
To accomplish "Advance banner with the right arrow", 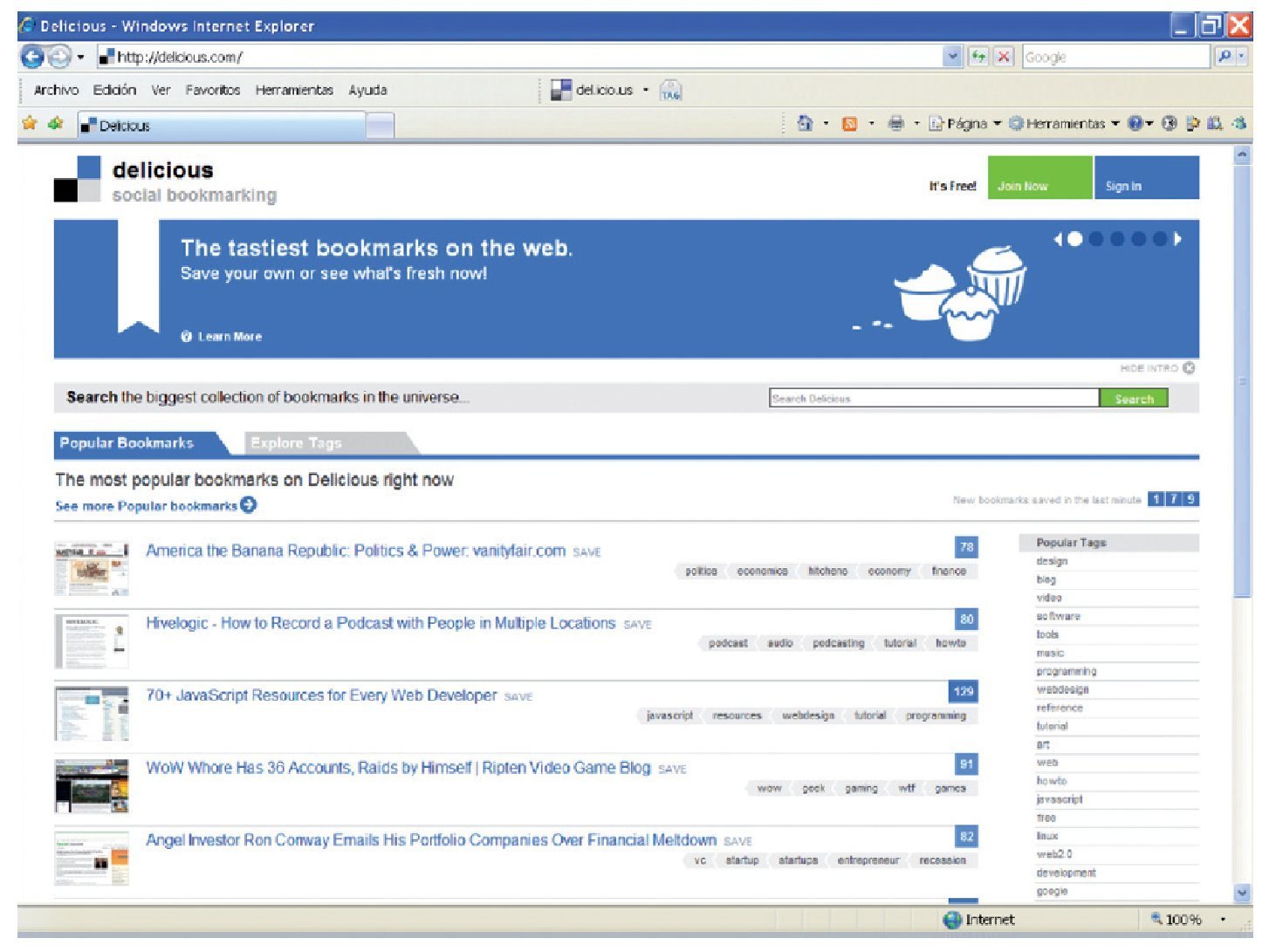I will tap(1178, 239).
